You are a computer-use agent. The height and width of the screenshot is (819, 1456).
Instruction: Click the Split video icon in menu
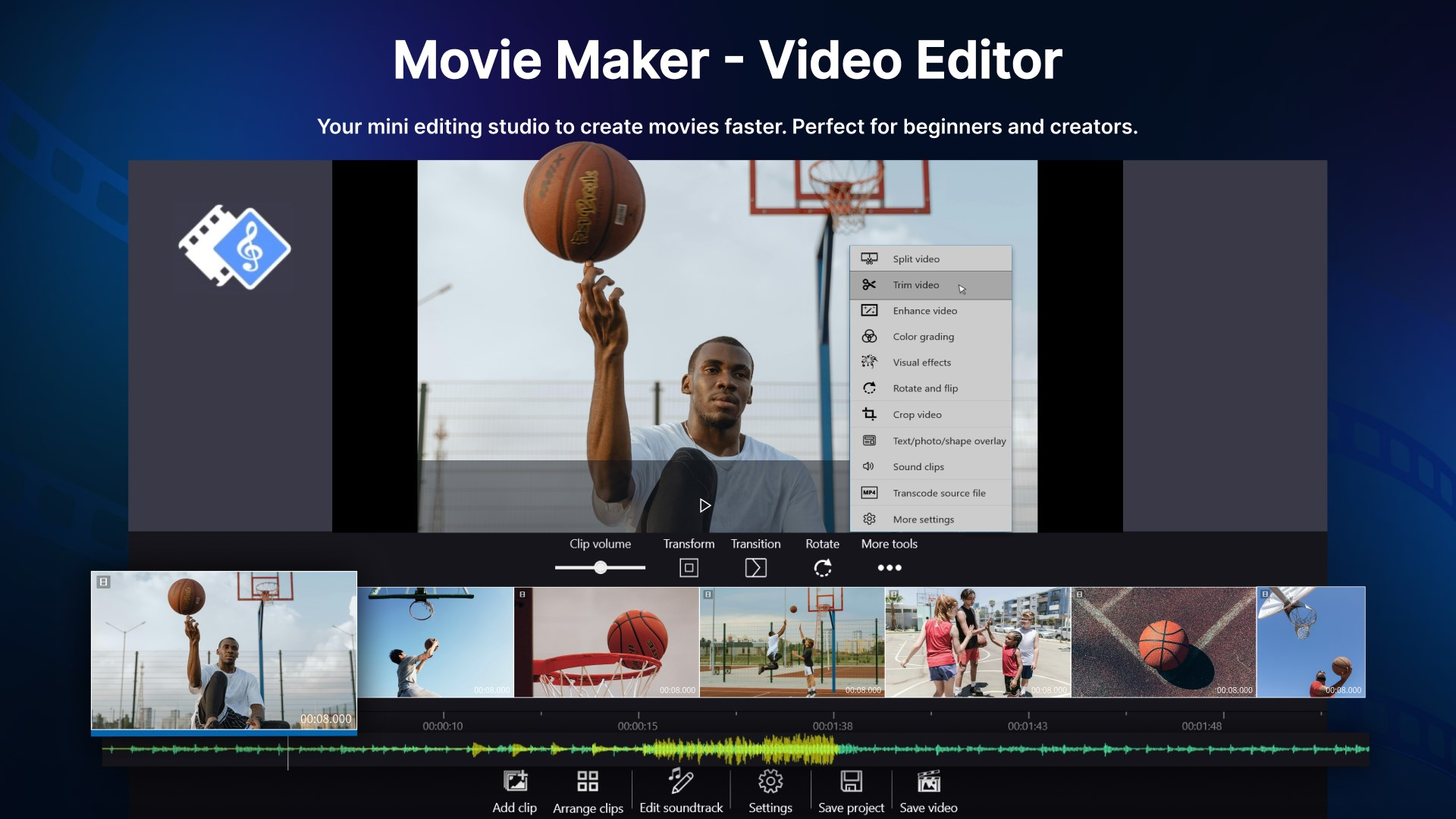click(869, 259)
